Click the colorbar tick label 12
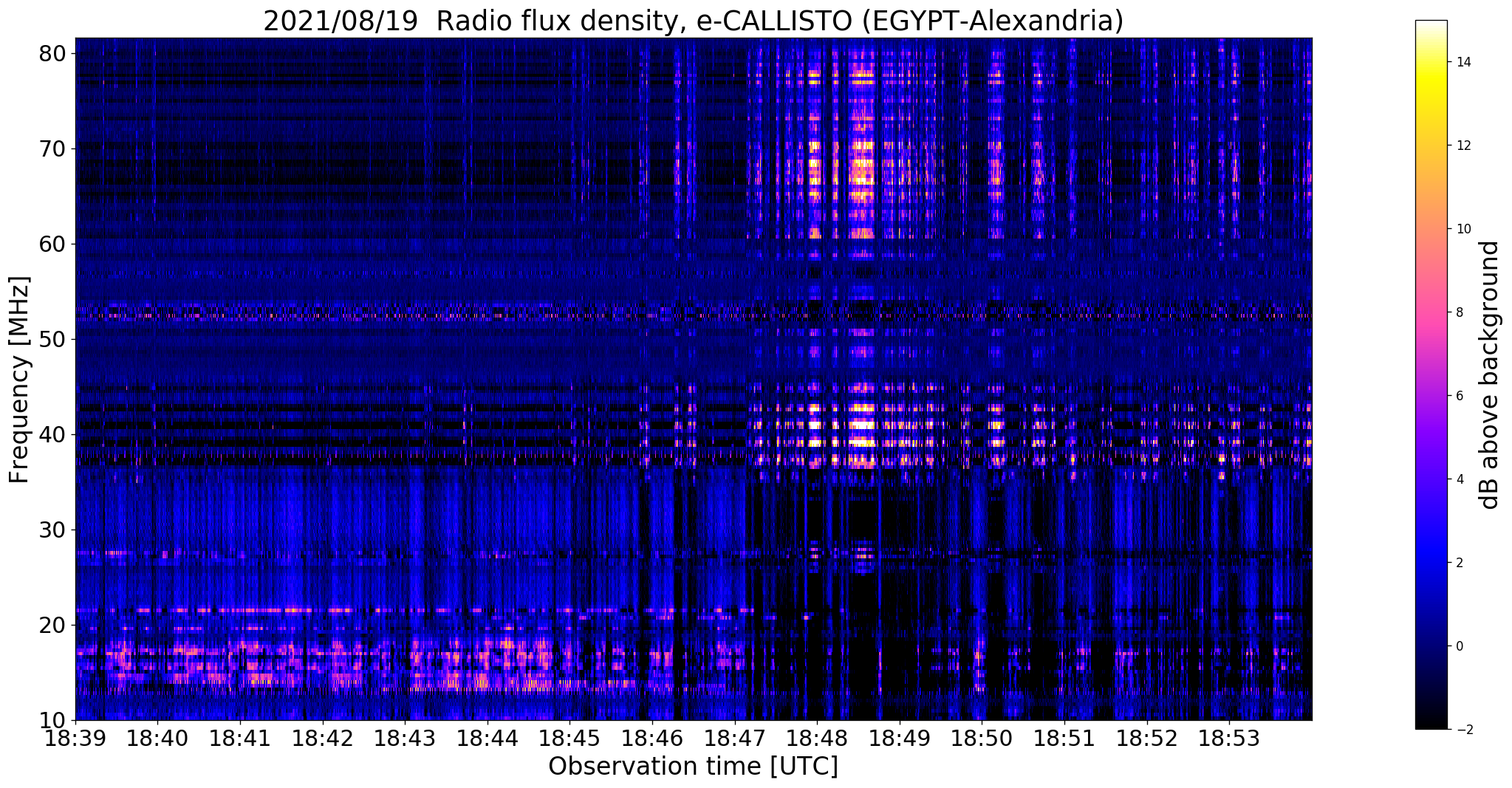 tap(1463, 145)
